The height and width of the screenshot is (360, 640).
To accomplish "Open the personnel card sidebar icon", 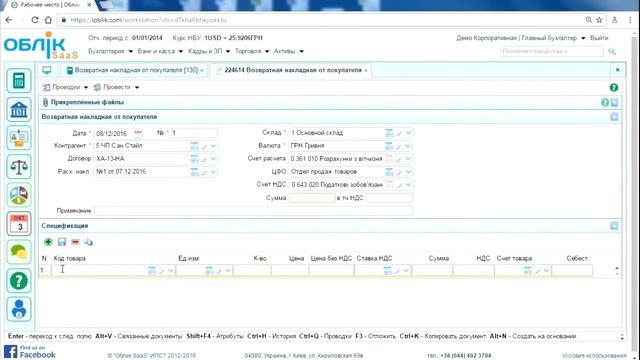I will click(x=19, y=138).
